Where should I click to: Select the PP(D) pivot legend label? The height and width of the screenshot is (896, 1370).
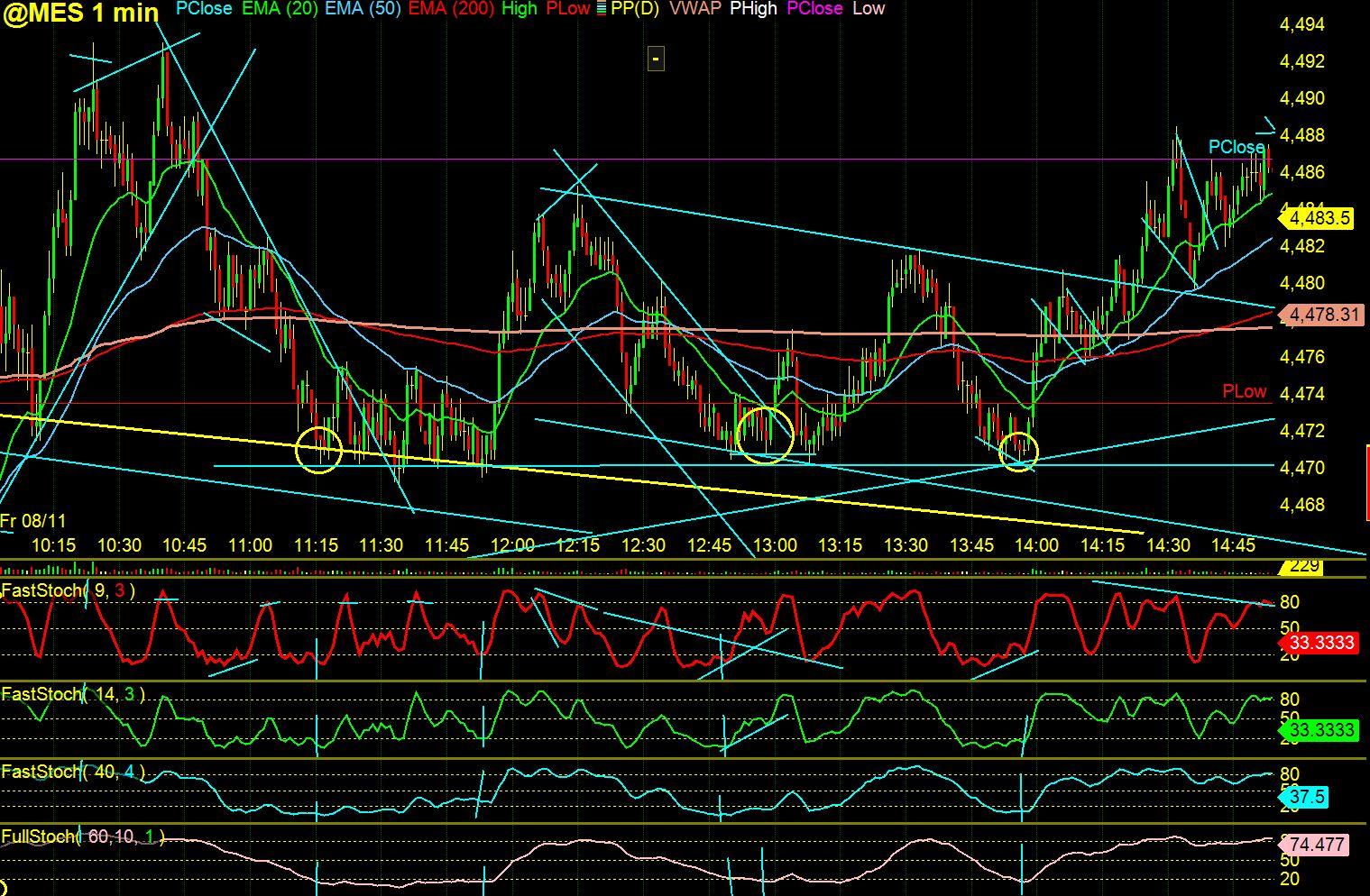point(635,9)
